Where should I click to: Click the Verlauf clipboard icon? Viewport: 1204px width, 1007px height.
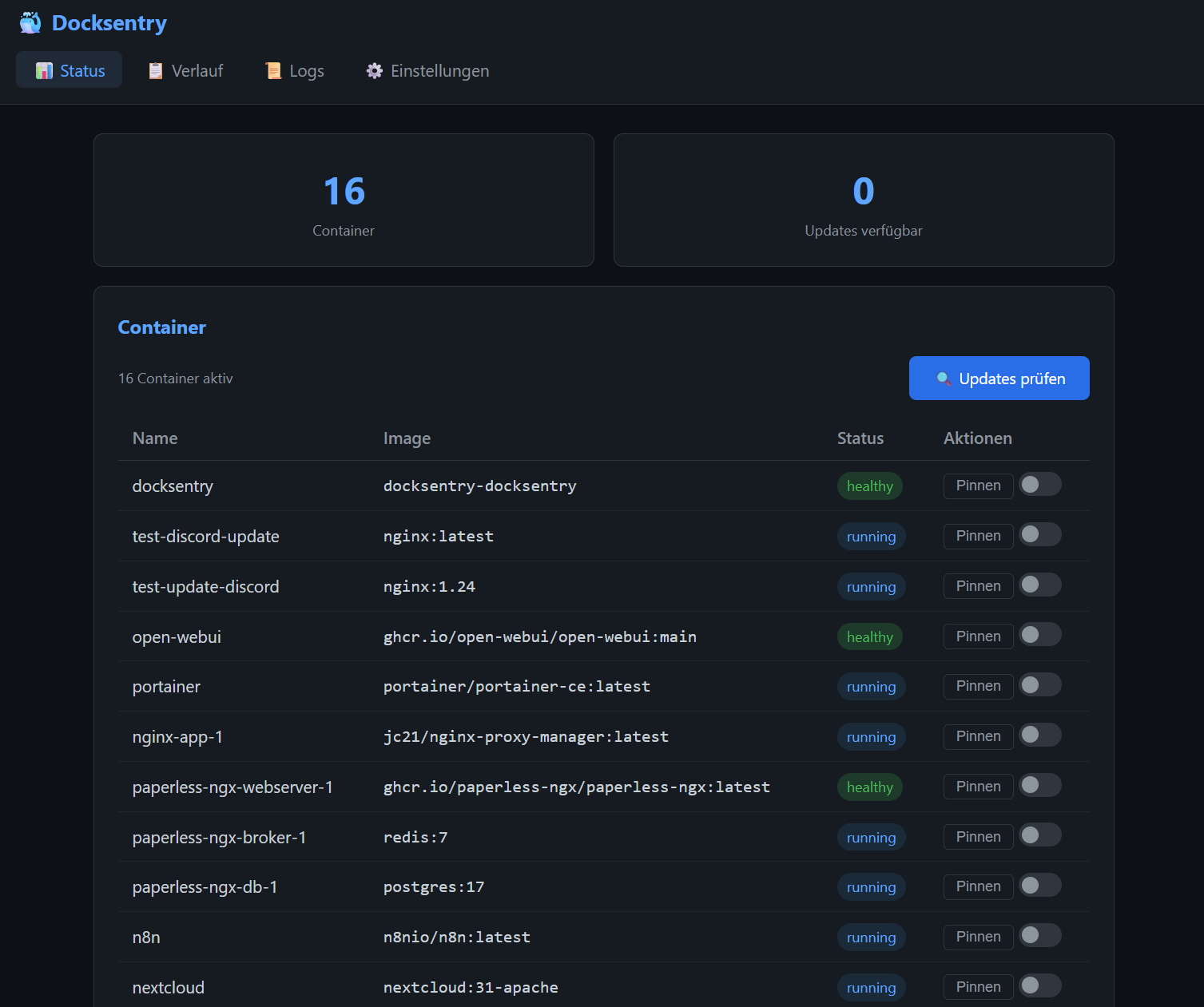tap(156, 71)
